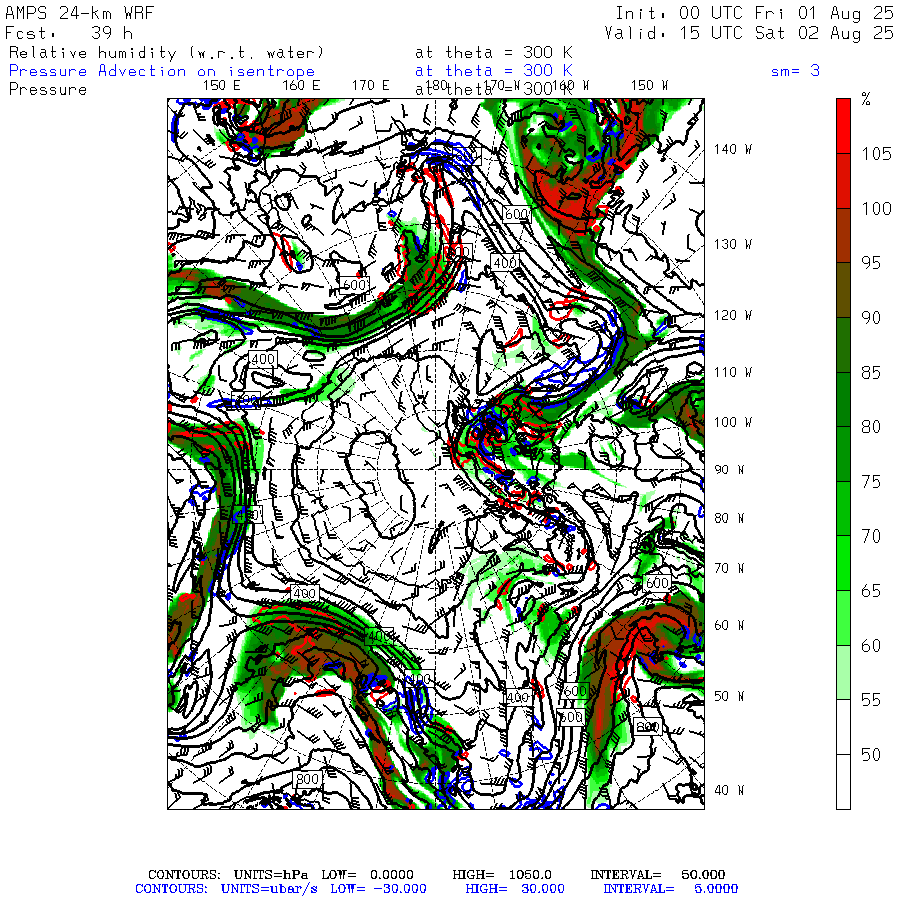The width and height of the screenshot is (900, 900).
Task: Click the "Valid: 15 UTC Sat 02 Aug 25" line
Action: tap(748, 33)
